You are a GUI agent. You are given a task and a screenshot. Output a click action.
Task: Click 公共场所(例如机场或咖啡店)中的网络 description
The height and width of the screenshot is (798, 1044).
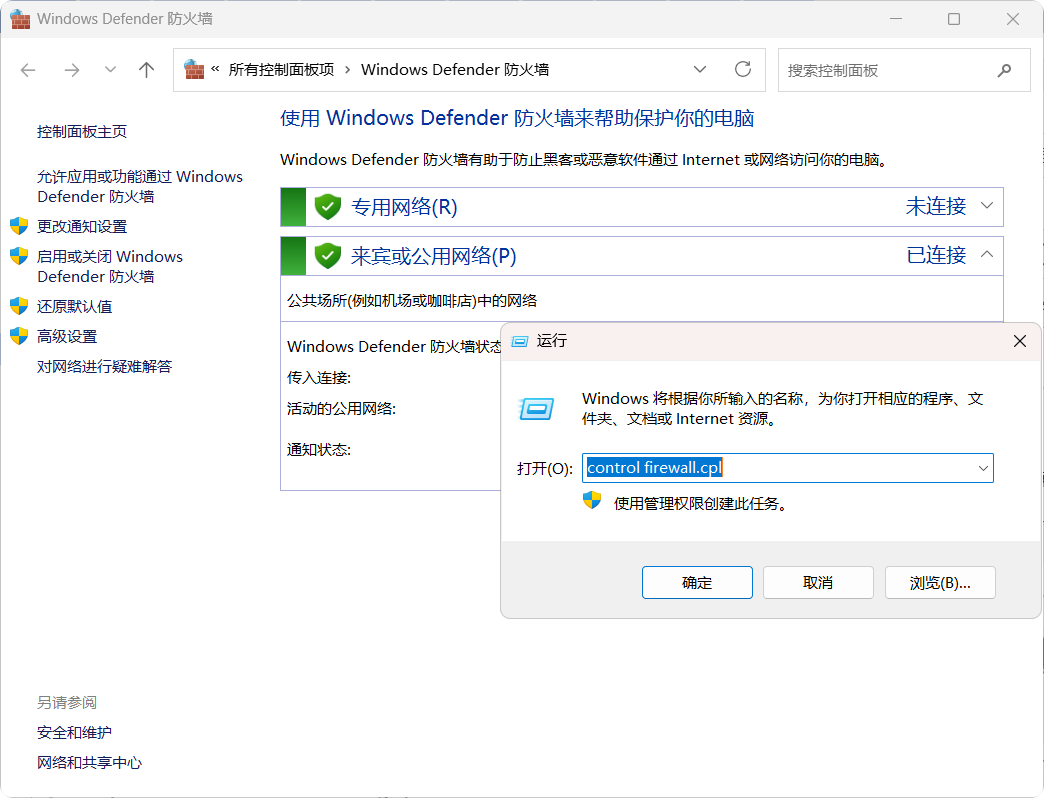click(x=412, y=301)
